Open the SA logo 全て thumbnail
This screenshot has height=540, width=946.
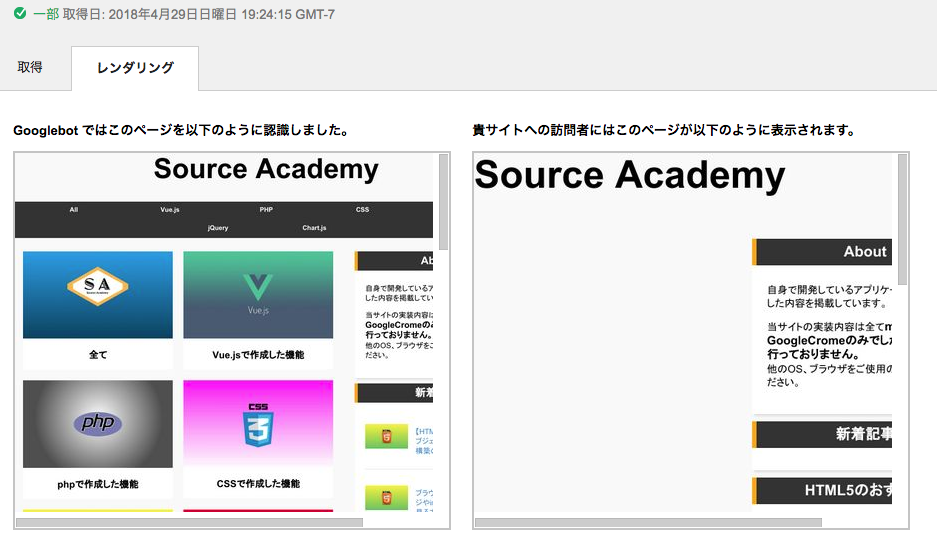click(x=98, y=295)
